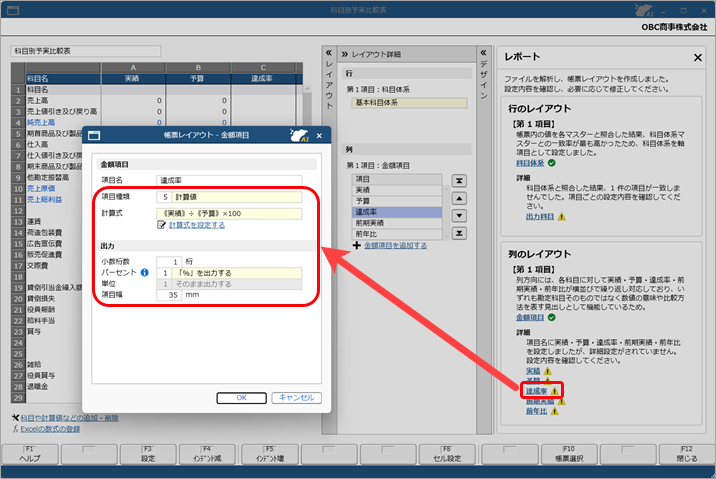Move item to top in column list
This screenshot has width=716, height=479.
pos(459,181)
